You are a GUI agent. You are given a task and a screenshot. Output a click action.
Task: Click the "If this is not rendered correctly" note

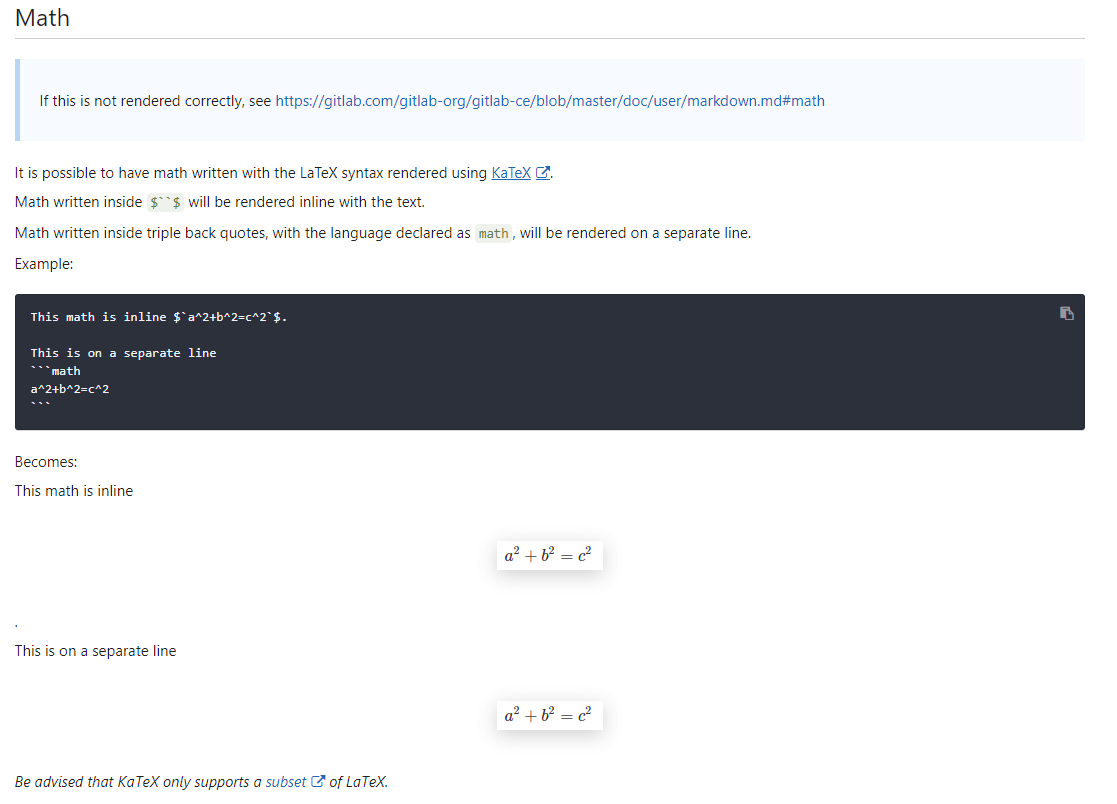tap(155, 101)
